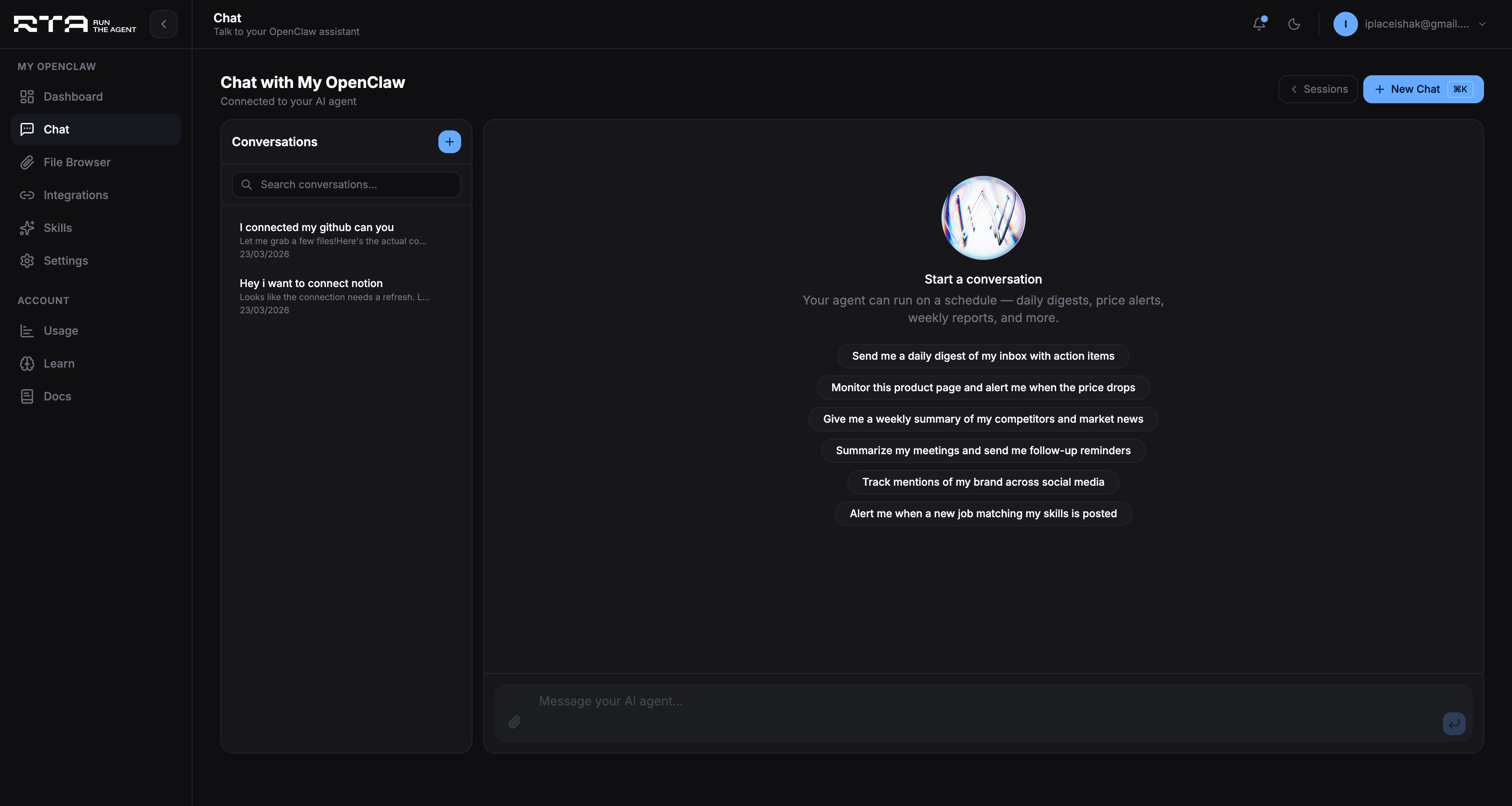Add a conversation with the plus button
This screenshot has width=1512, height=806.
point(449,141)
